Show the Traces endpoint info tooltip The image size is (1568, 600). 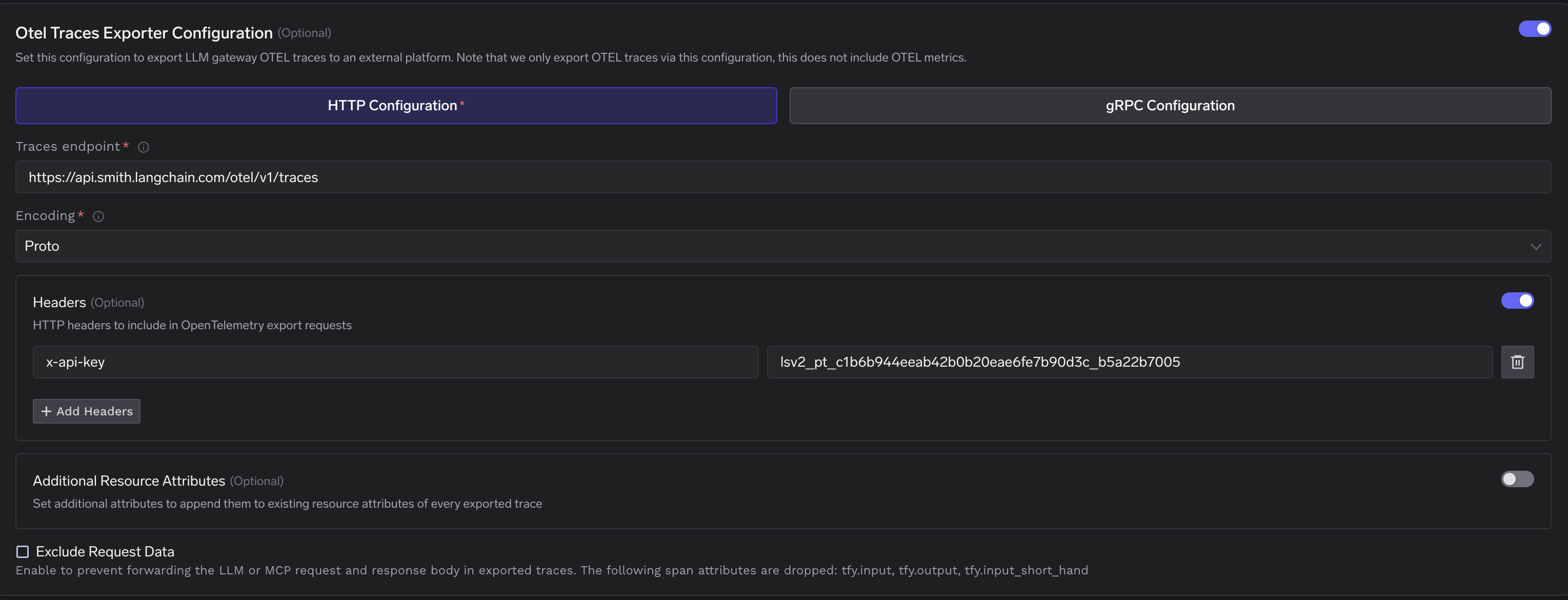click(x=143, y=147)
